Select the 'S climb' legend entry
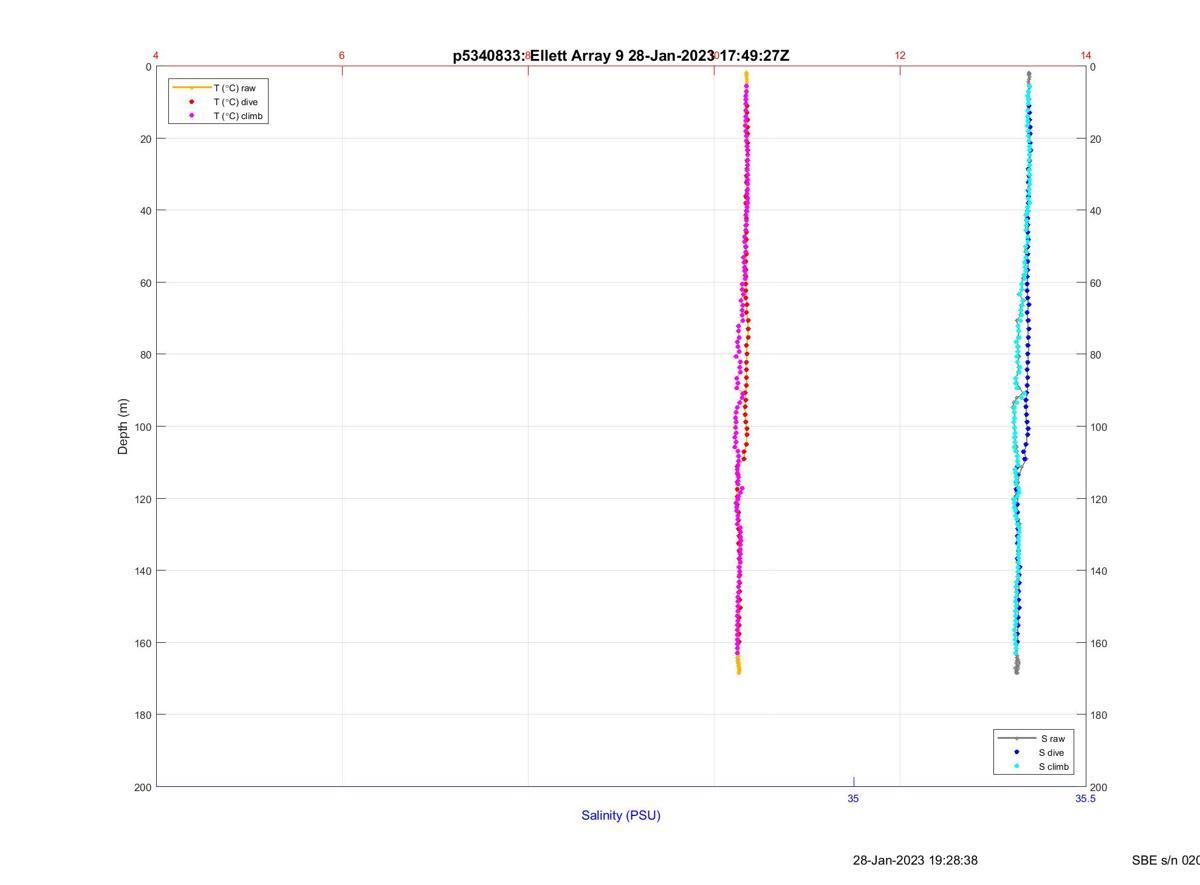 (1054, 767)
